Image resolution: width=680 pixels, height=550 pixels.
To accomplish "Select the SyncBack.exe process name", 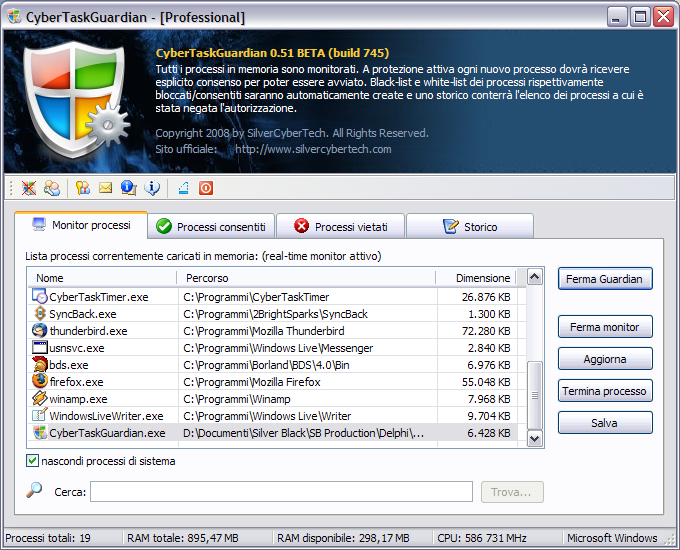I will pos(83,314).
